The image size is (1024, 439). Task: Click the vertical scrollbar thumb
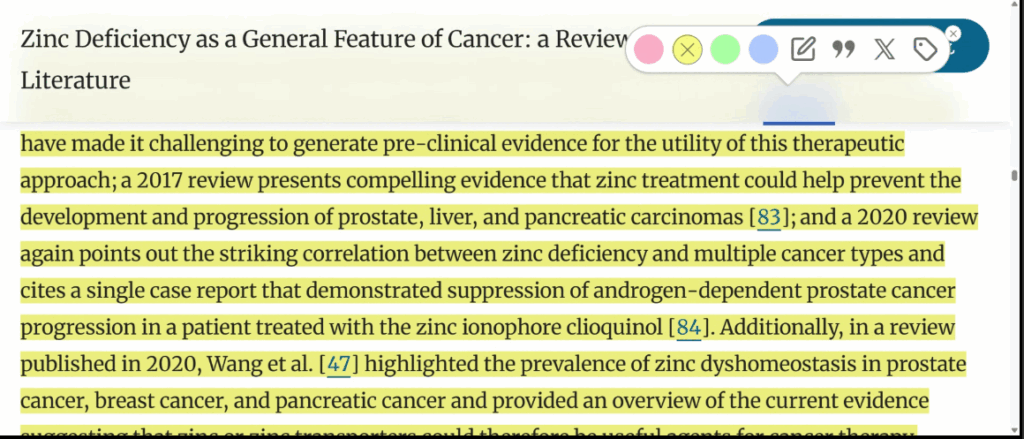pos(1014,175)
